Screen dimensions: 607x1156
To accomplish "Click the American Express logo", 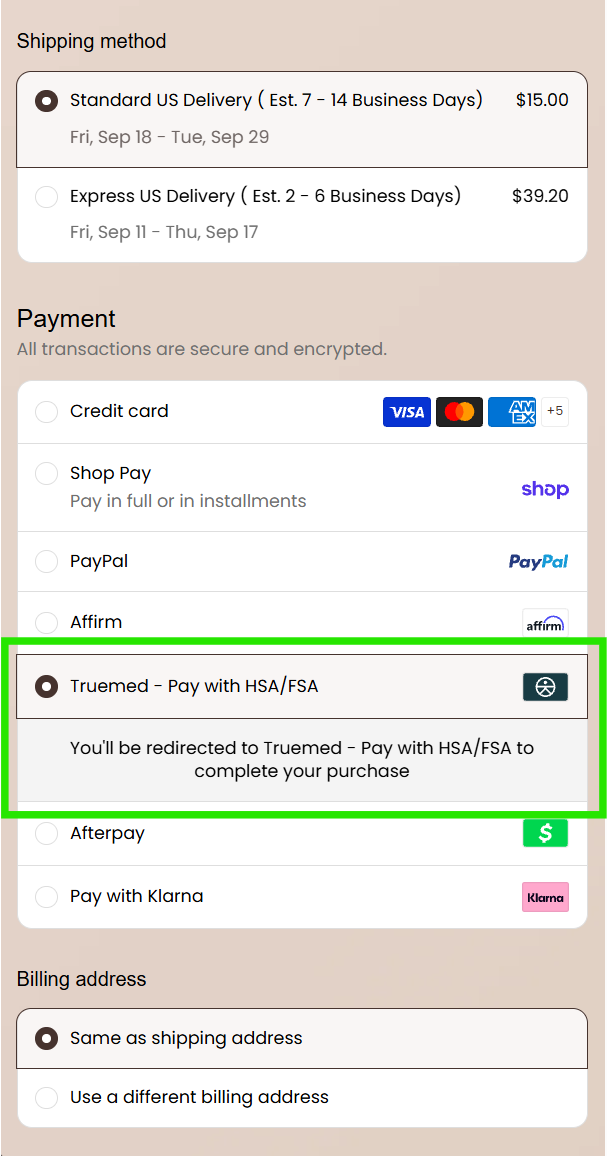I will click(x=512, y=412).
